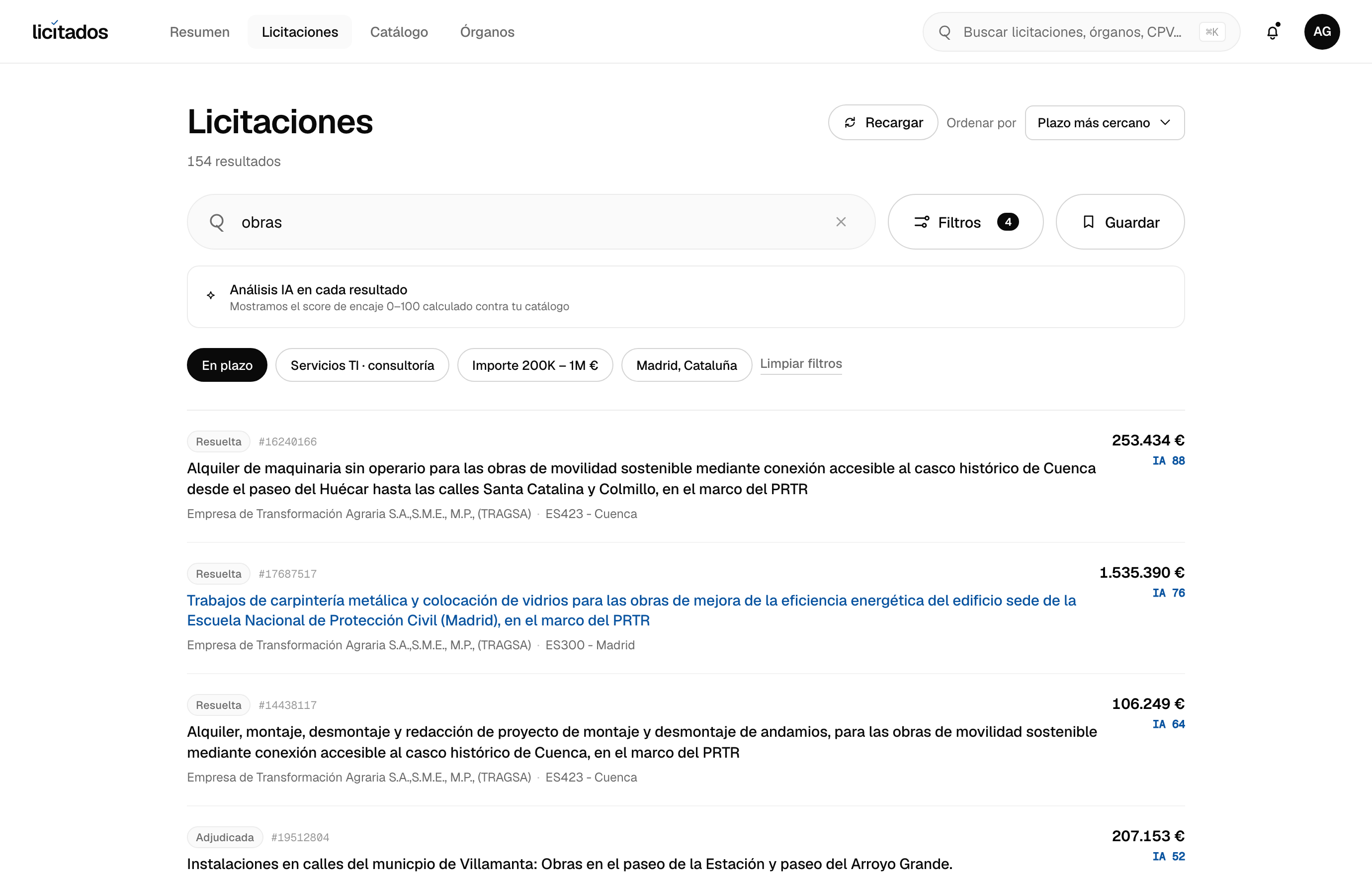
Task: Open the 'Trabajos de carpintería metálica' tender
Action: (631, 610)
